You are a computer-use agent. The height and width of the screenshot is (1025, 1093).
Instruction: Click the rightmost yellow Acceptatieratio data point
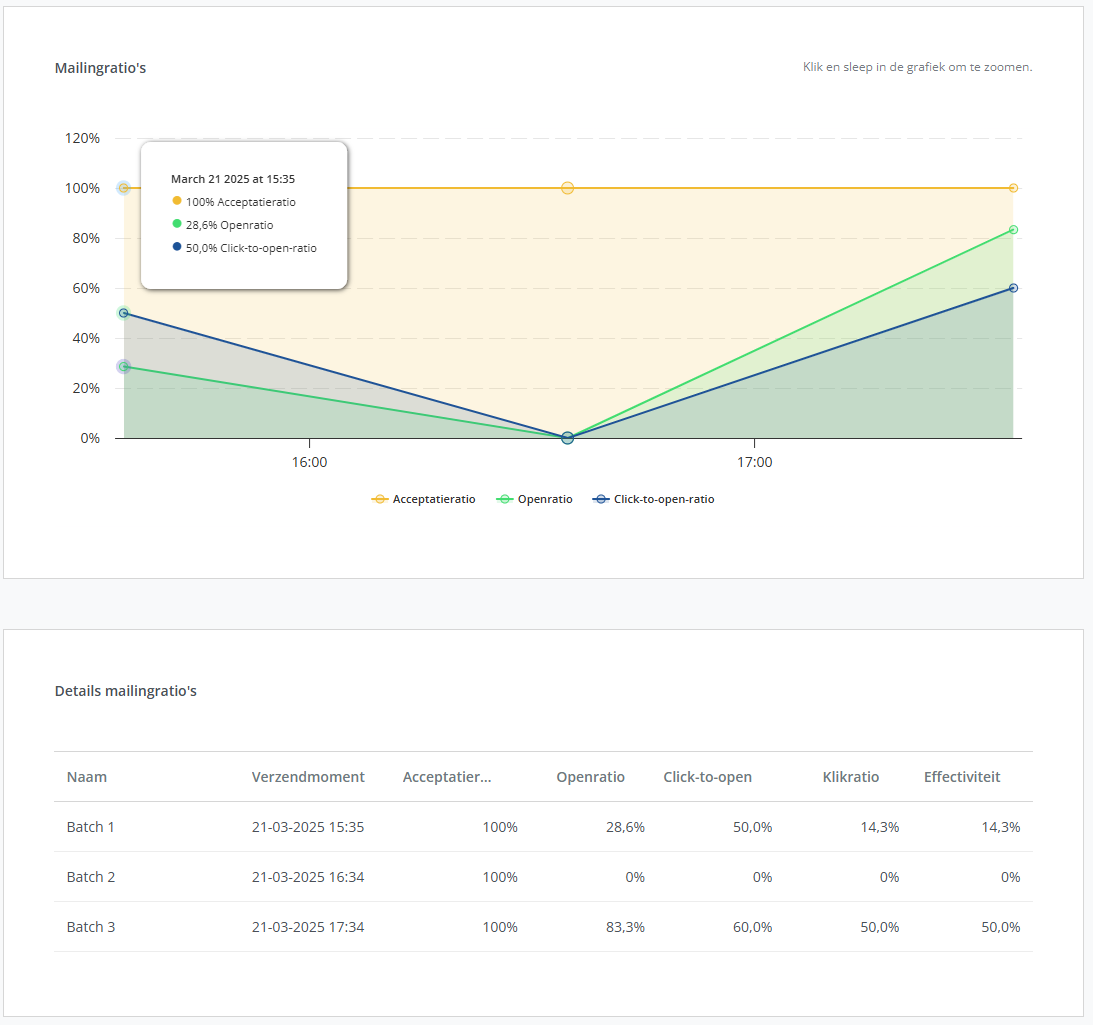pos(1013,188)
